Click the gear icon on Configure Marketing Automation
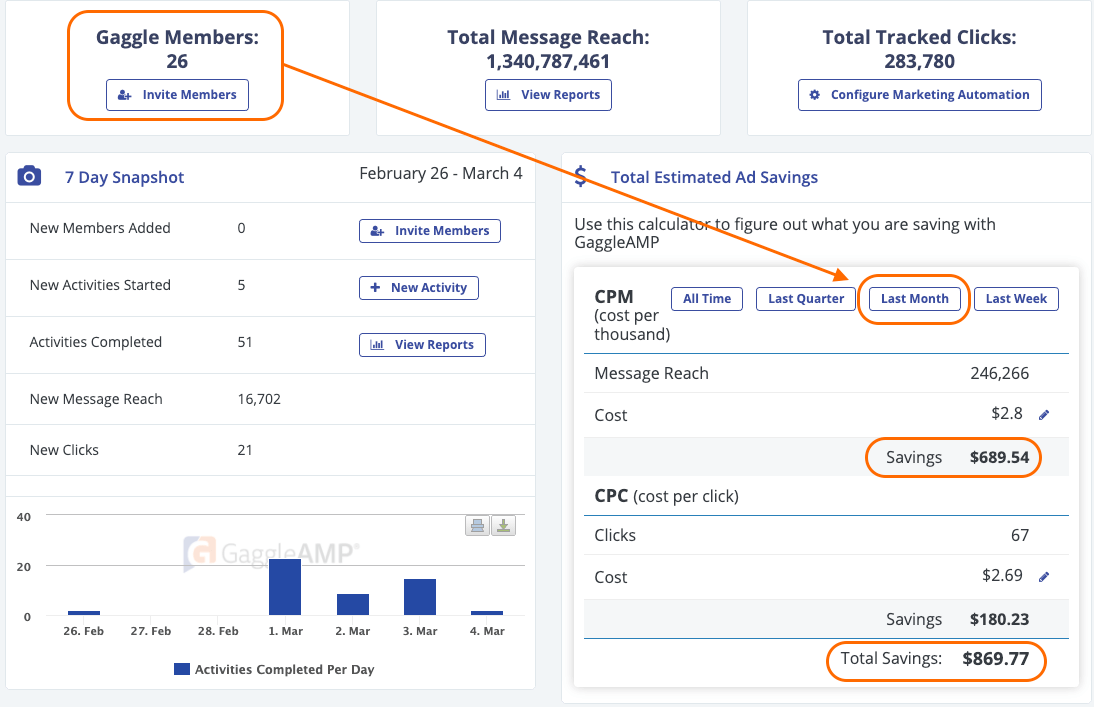The height and width of the screenshot is (707, 1094). [x=814, y=95]
